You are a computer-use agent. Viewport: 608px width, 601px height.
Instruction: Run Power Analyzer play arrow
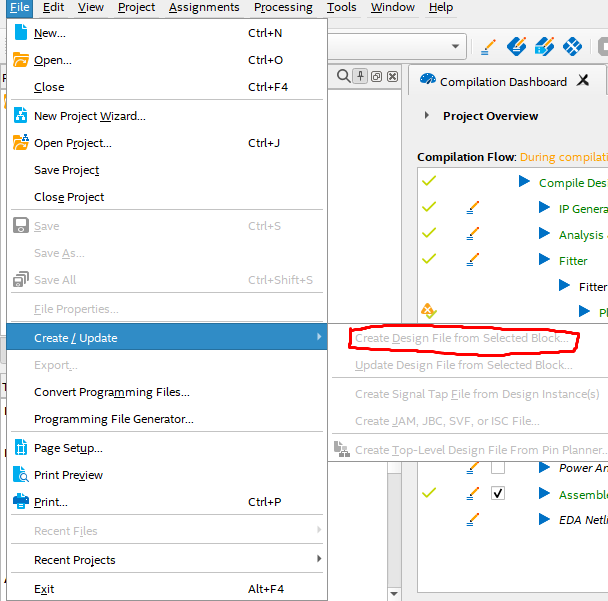544,468
